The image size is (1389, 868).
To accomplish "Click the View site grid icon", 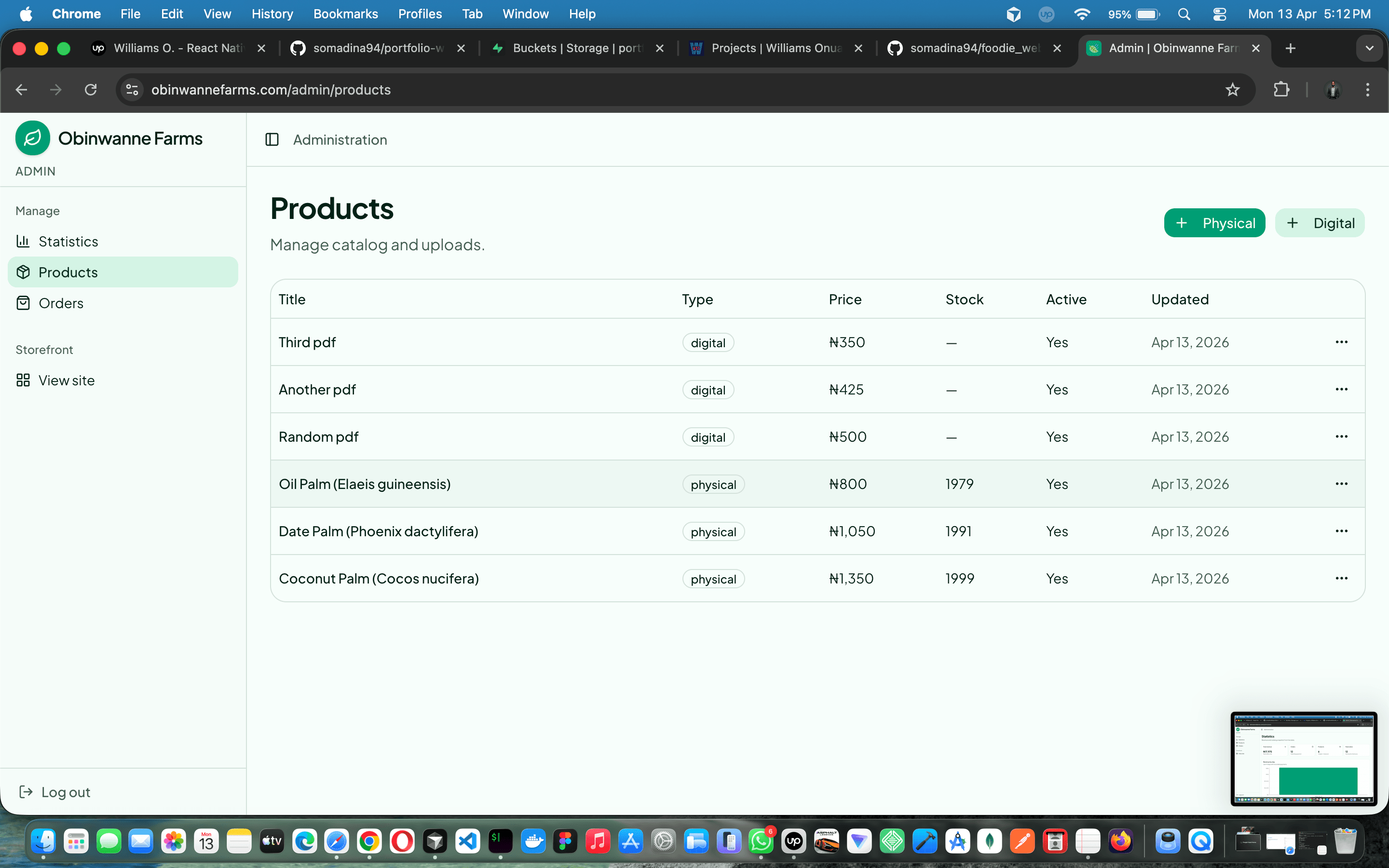I will point(24,380).
